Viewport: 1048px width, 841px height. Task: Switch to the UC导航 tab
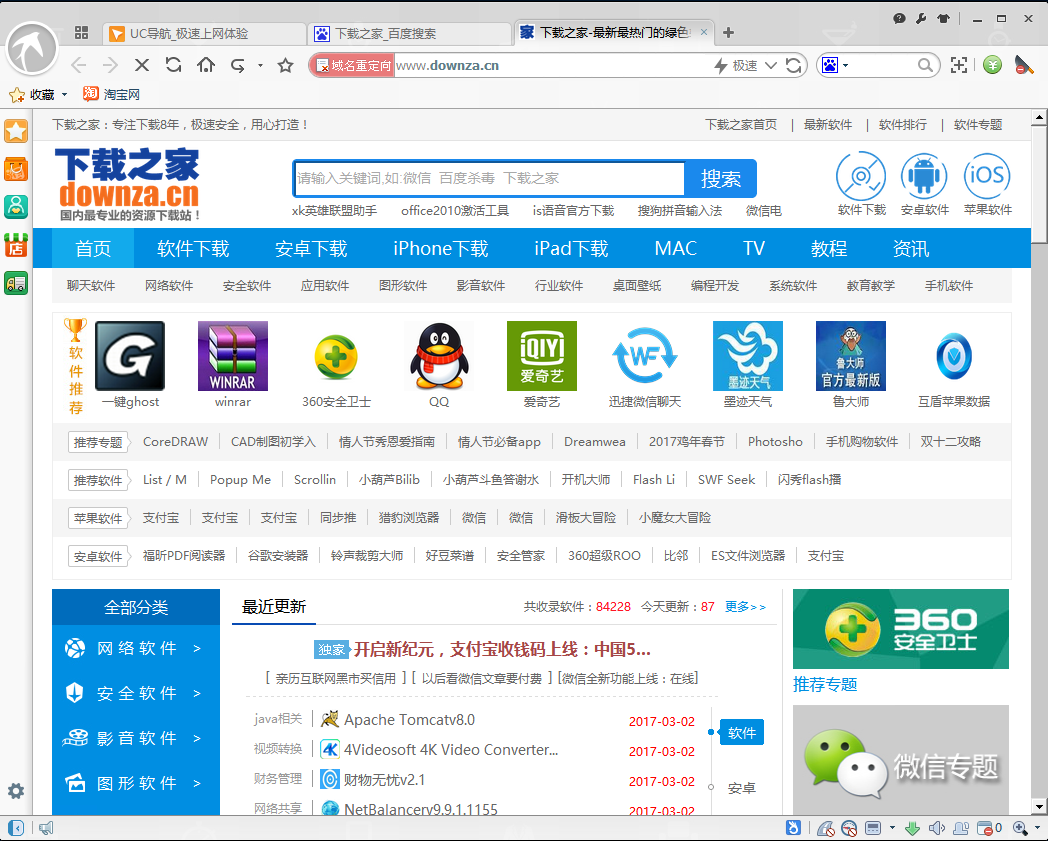click(205, 33)
